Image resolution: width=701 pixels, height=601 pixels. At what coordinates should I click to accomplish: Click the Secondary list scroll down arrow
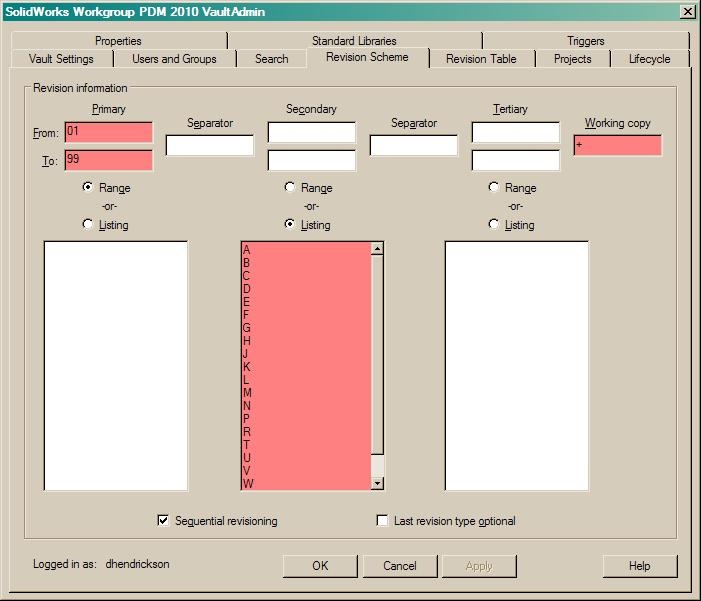tap(377, 483)
